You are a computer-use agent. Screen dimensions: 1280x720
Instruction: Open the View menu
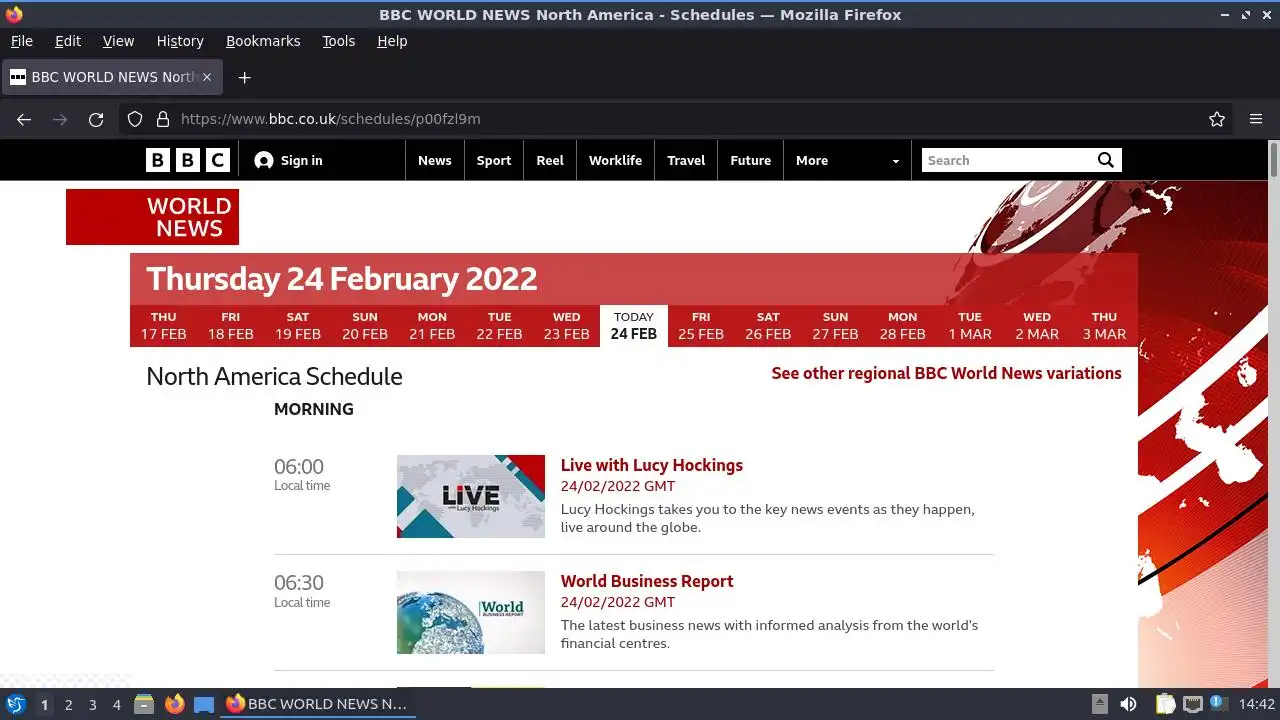[x=118, y=41]
